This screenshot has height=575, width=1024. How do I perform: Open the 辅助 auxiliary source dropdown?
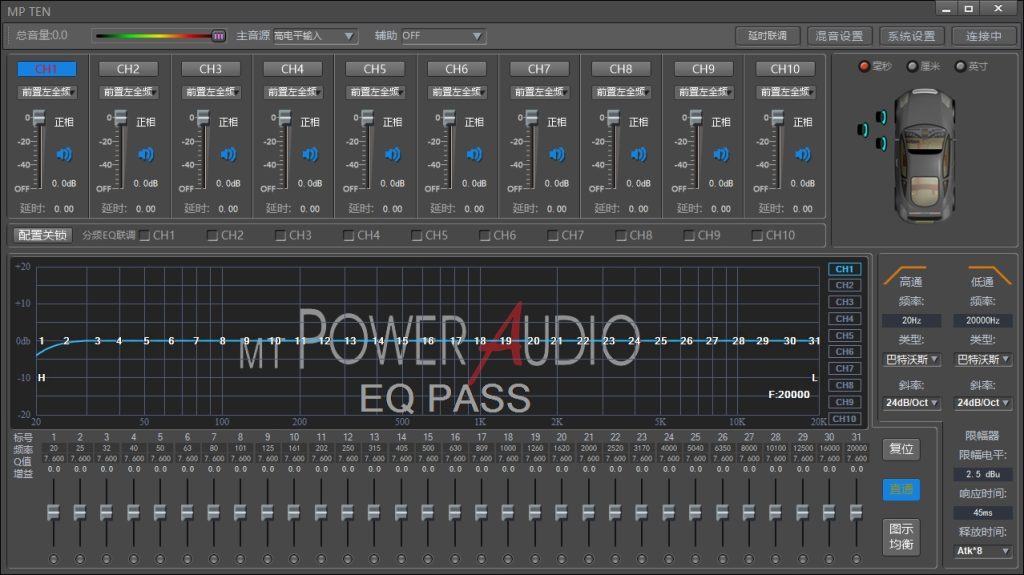click(443, 36)
